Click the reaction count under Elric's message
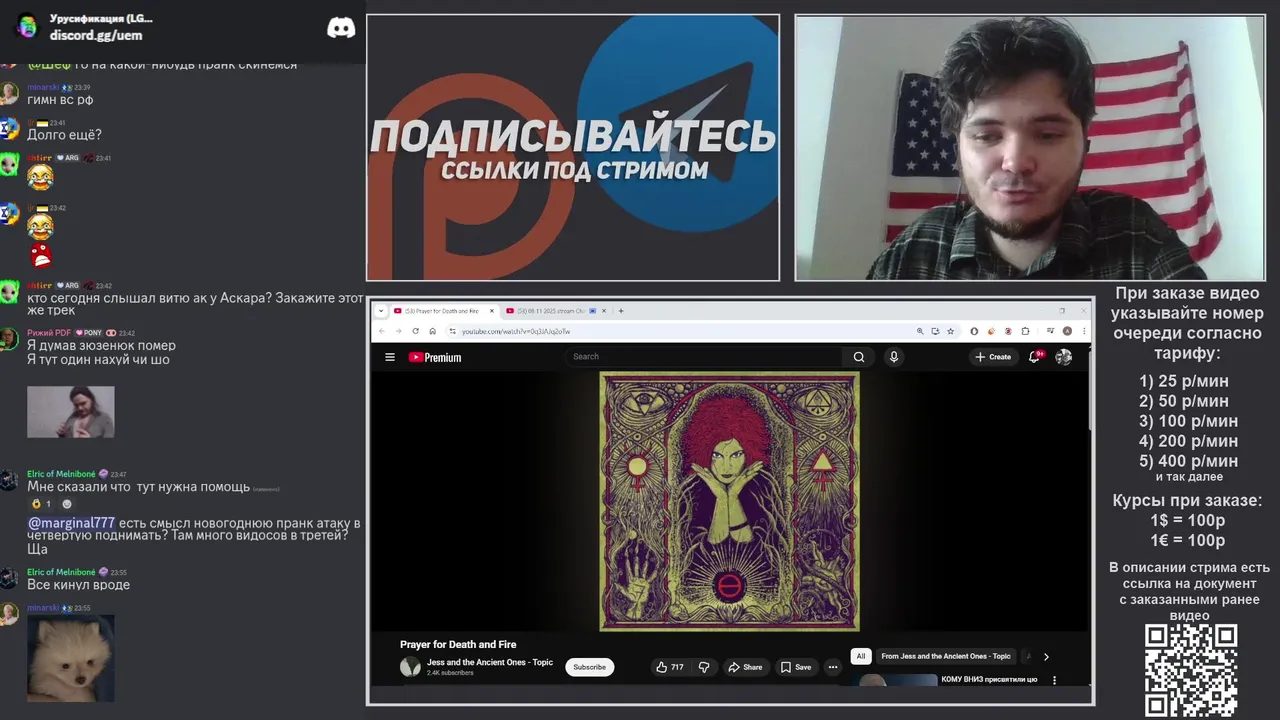The height and width of the screenshot is (720, 1280). click(41, 504)
